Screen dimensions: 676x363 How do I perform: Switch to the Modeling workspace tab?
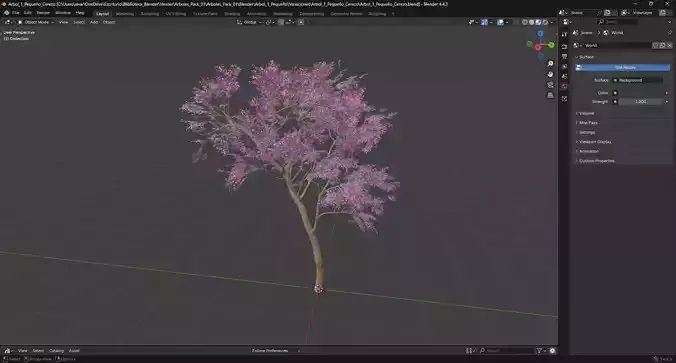125,14
